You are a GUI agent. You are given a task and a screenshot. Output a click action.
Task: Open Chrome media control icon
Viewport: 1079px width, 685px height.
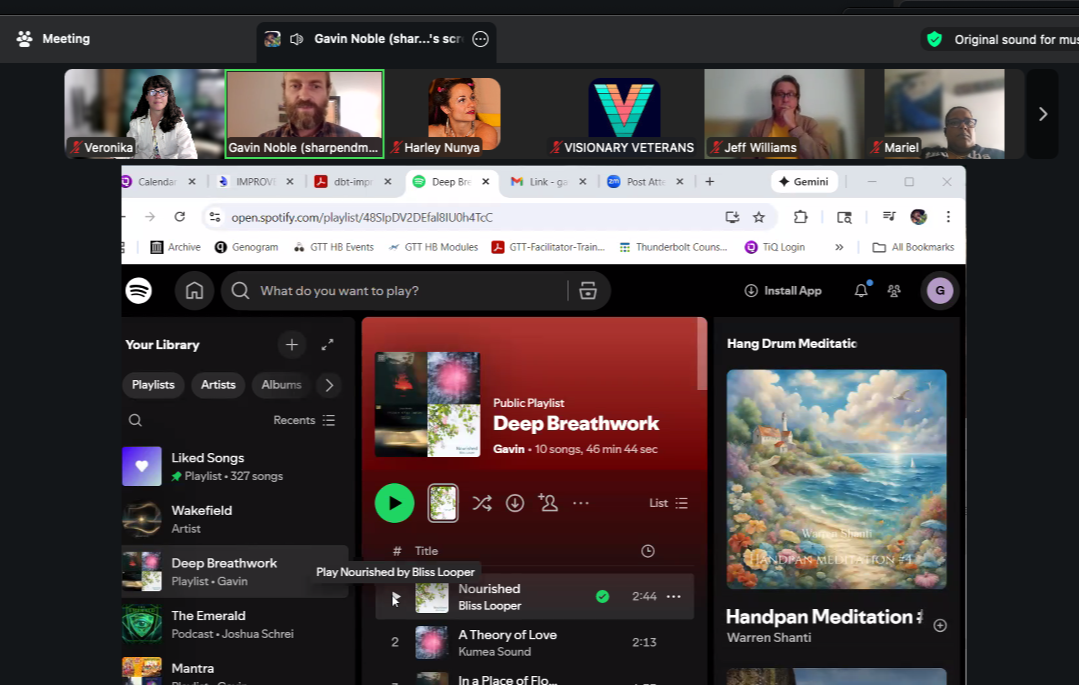888,217
